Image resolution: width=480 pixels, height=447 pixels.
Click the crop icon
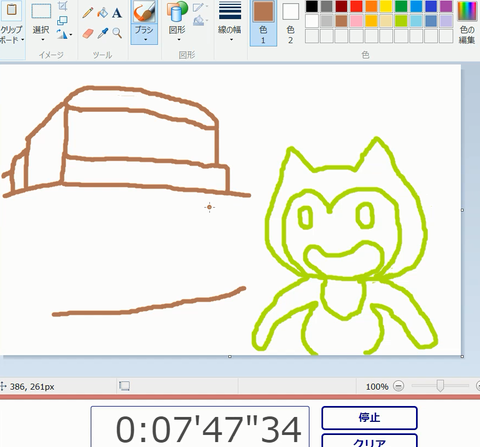pos(62,6)
